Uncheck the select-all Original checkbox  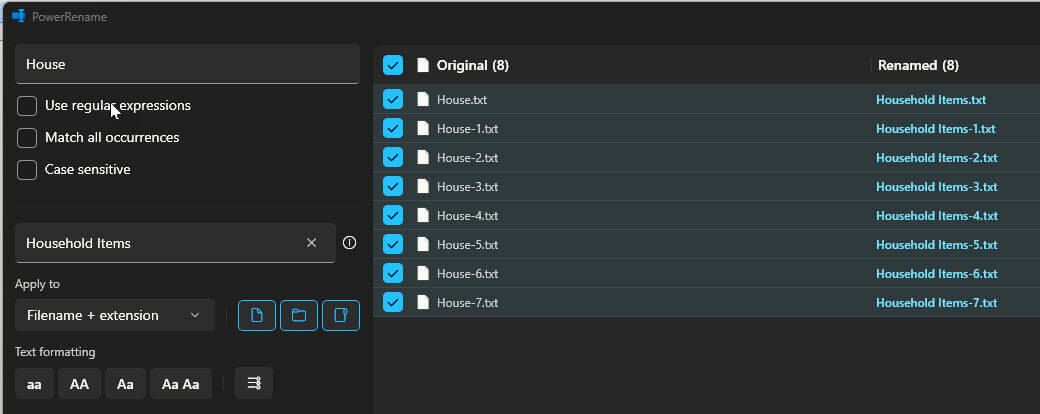pos(393,65)
